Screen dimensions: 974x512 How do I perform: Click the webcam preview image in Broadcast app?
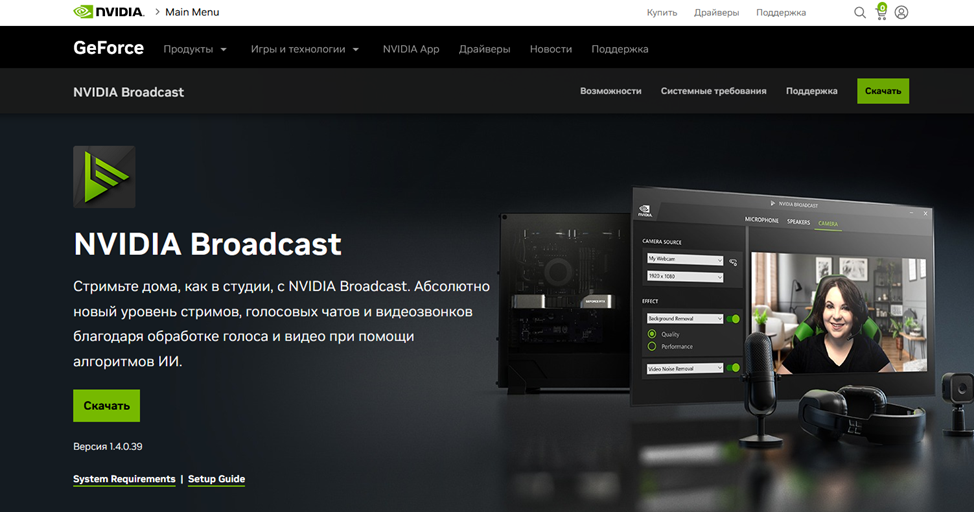839,313
